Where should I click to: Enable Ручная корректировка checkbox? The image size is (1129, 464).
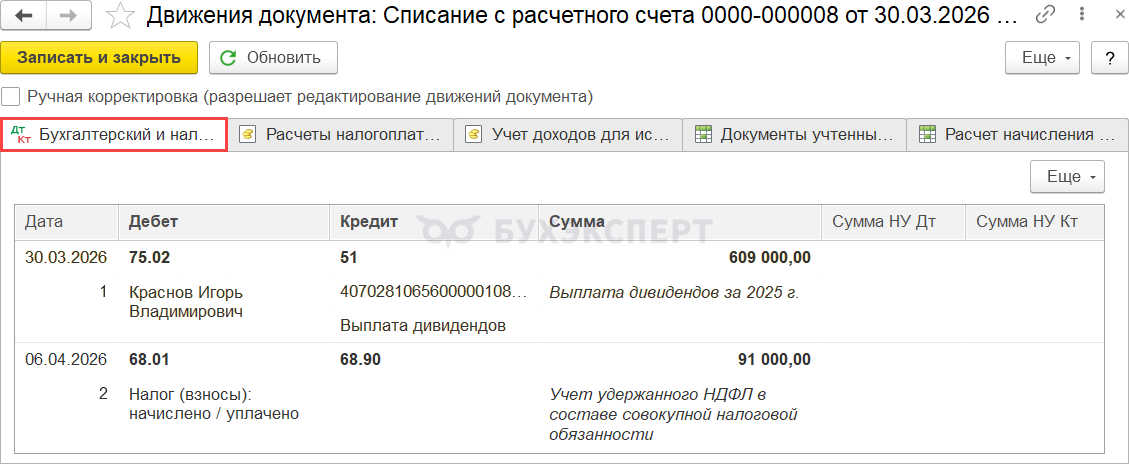pos(10,97)
